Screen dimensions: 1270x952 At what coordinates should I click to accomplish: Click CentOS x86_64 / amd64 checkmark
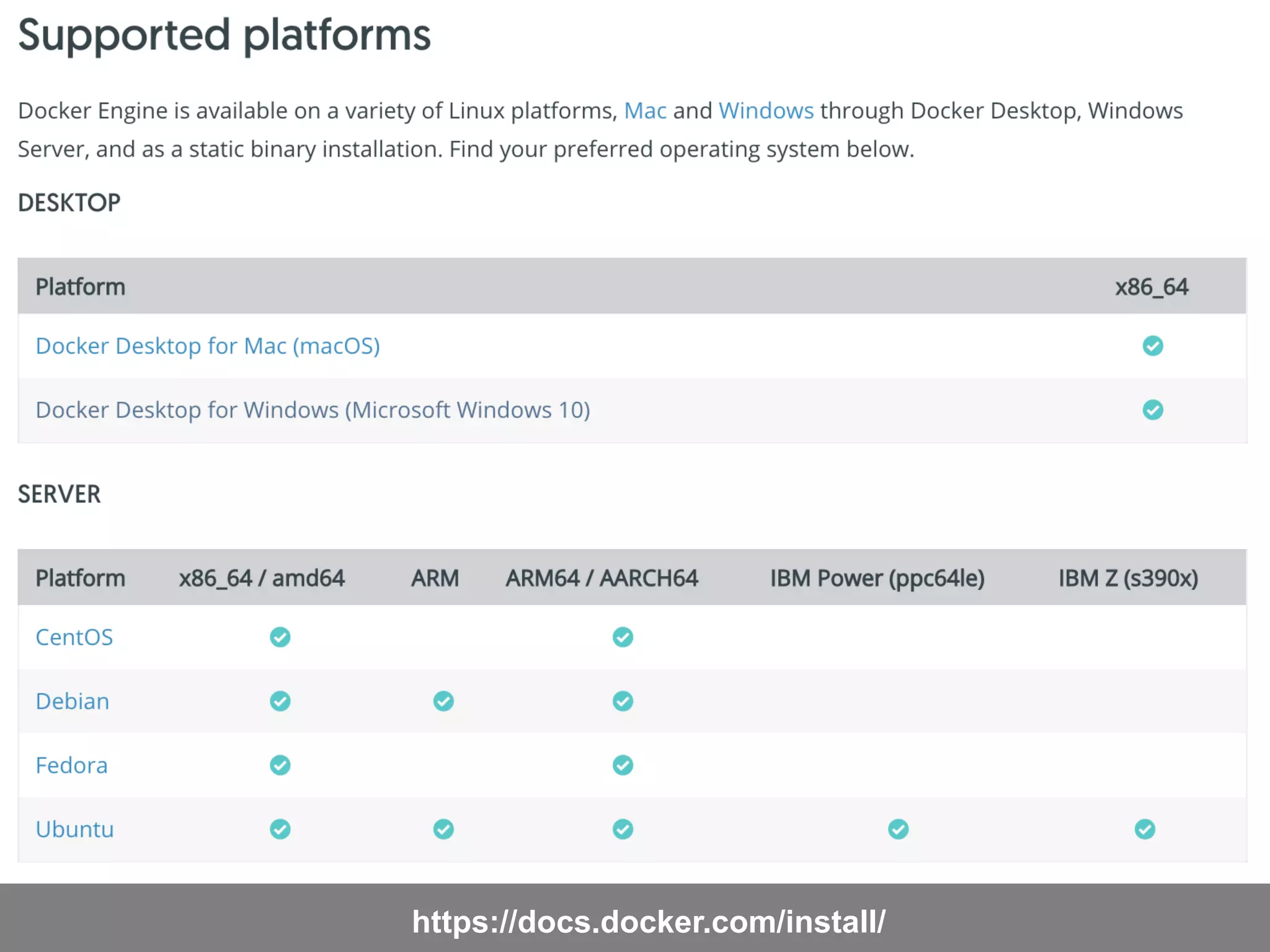pos(280,637)
